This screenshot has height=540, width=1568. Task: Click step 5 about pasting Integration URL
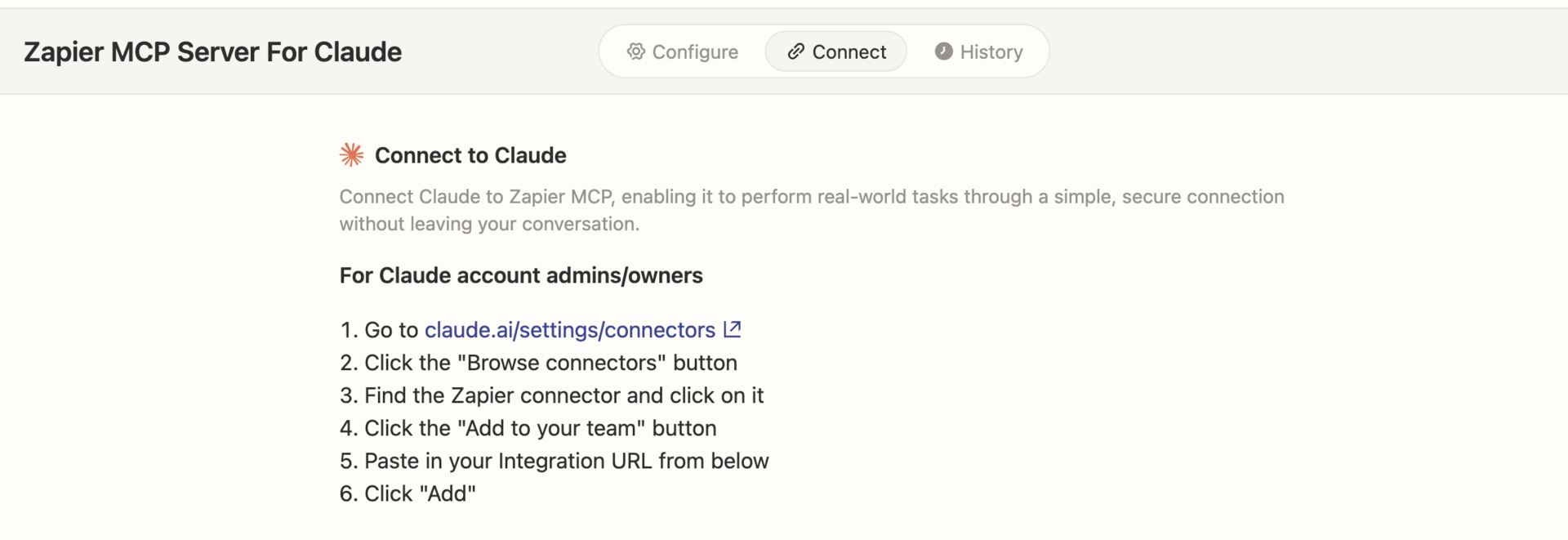pyautogui.click(x=555, y=461)
